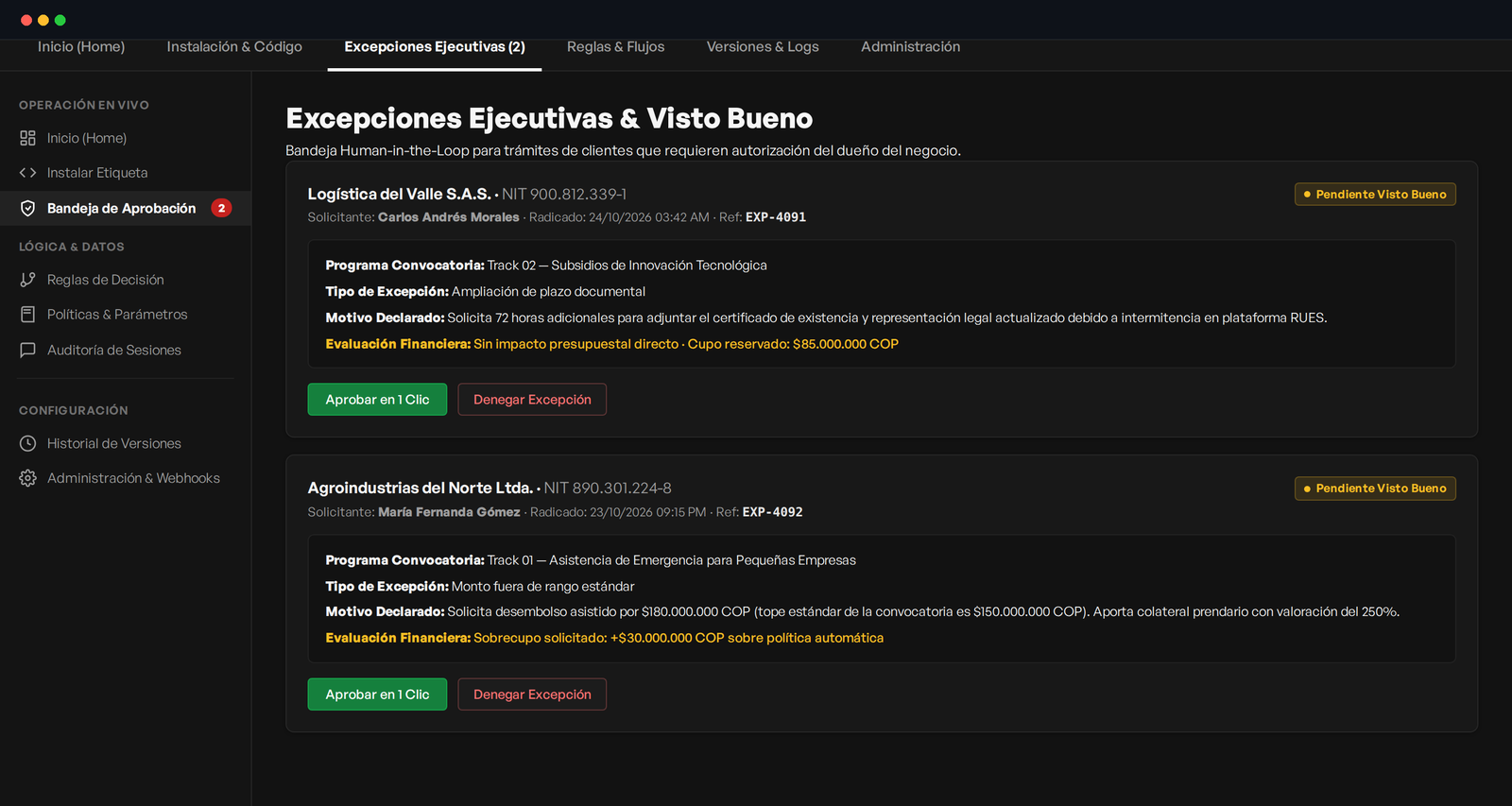This screenshot has height=806, width=1512.
Task: Click the Pendiente Visto Bueno badge for EXP-4092
Action: coord(1375,489)
